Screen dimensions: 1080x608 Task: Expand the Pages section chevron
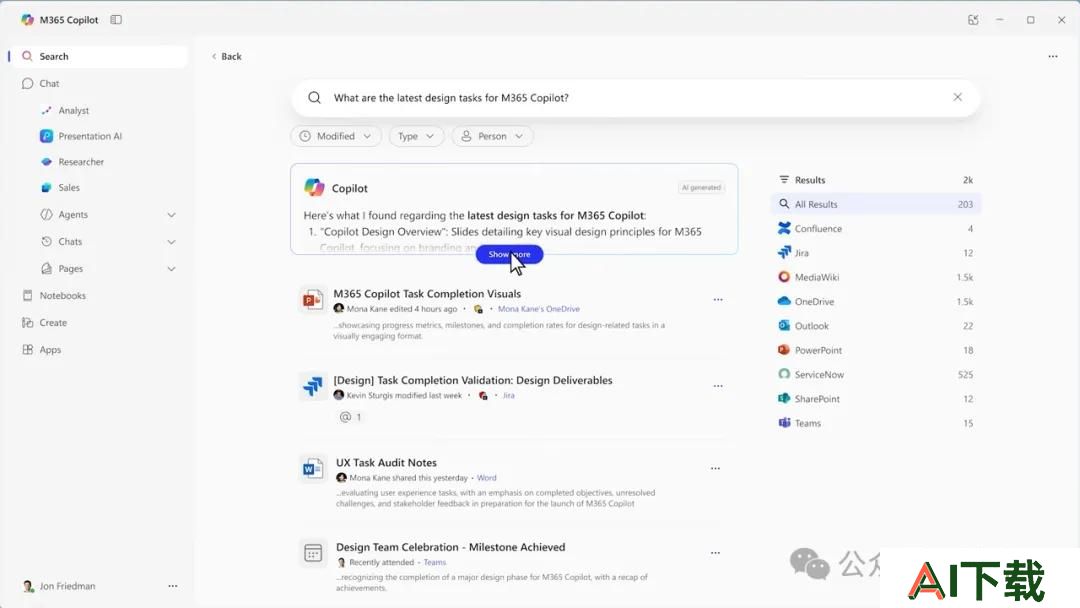click(172, 269)
